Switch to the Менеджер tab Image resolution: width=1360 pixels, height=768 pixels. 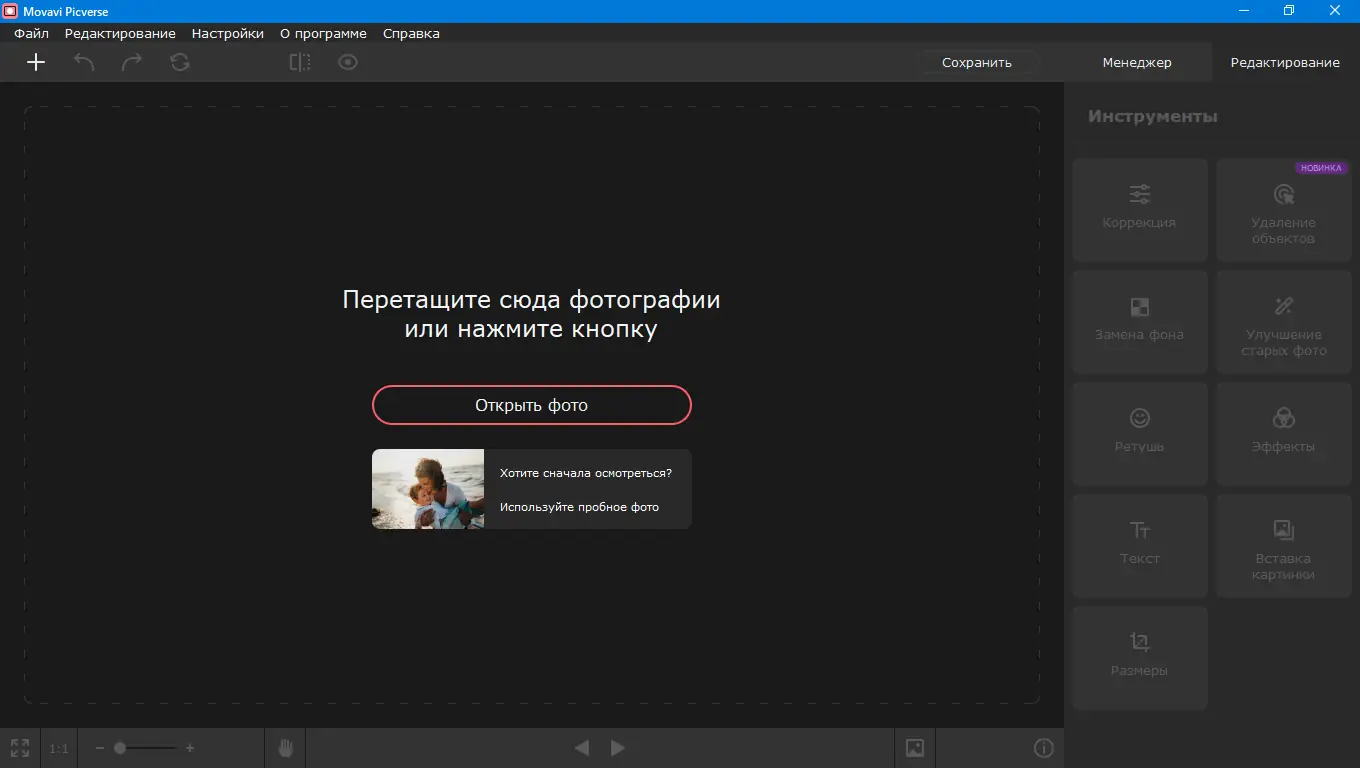tap(1136, 62)
